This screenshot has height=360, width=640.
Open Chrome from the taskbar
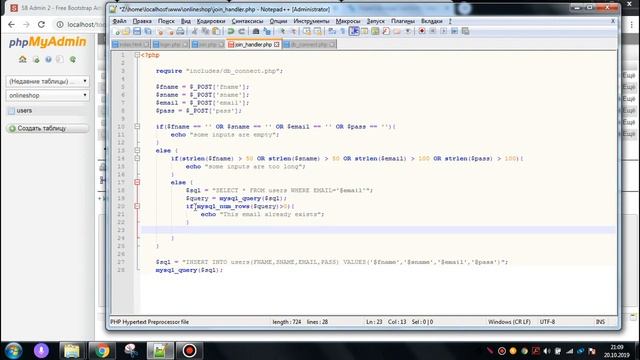pos(102,351)
